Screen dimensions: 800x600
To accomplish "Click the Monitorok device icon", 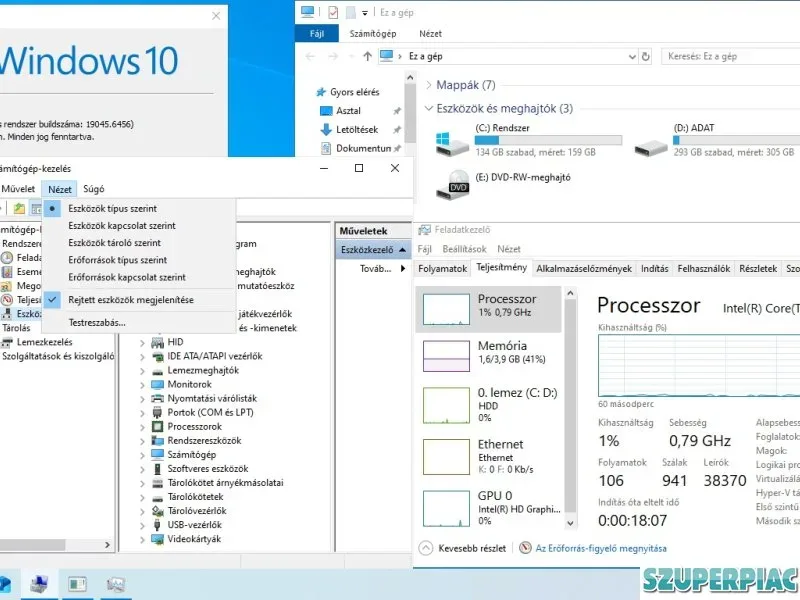I will pyautogui.click(x=158, y=384).
